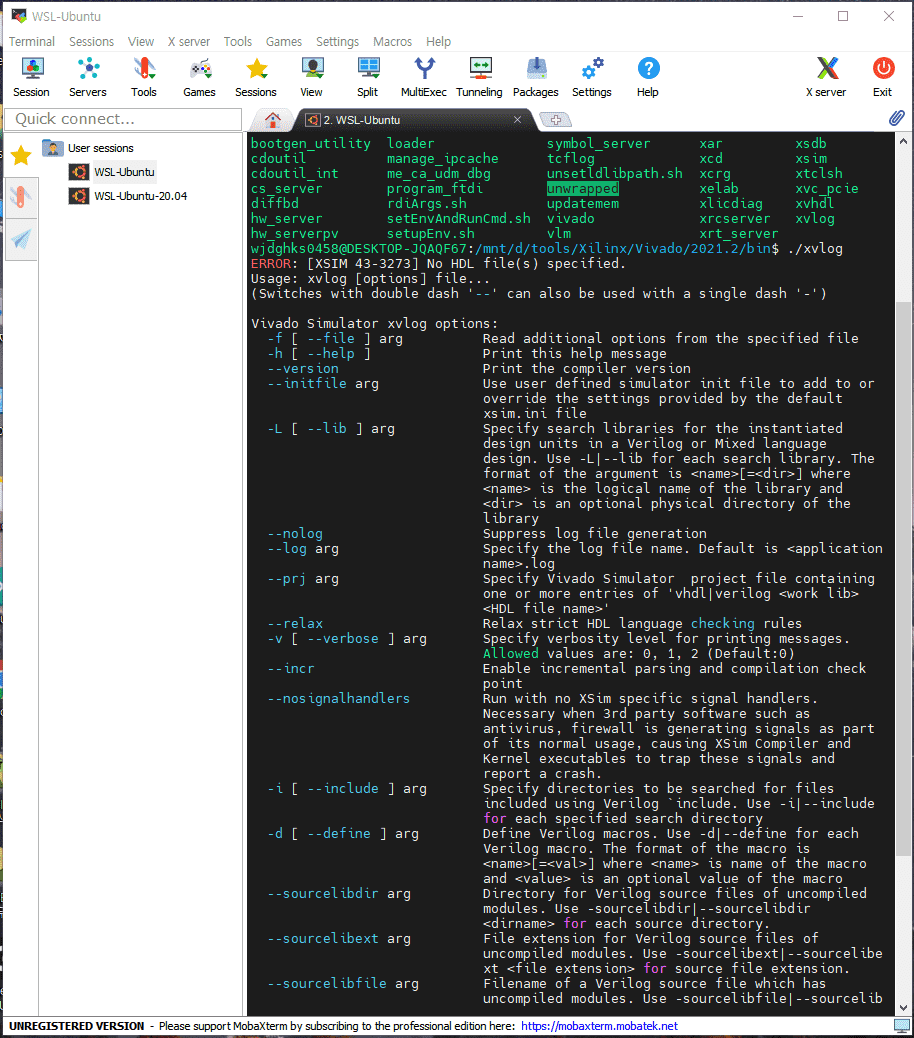The width and height of the screenshot is (914, 1038).
Task: Click the terminal scrollbar down arrow
Action: tap(903, 1008)
